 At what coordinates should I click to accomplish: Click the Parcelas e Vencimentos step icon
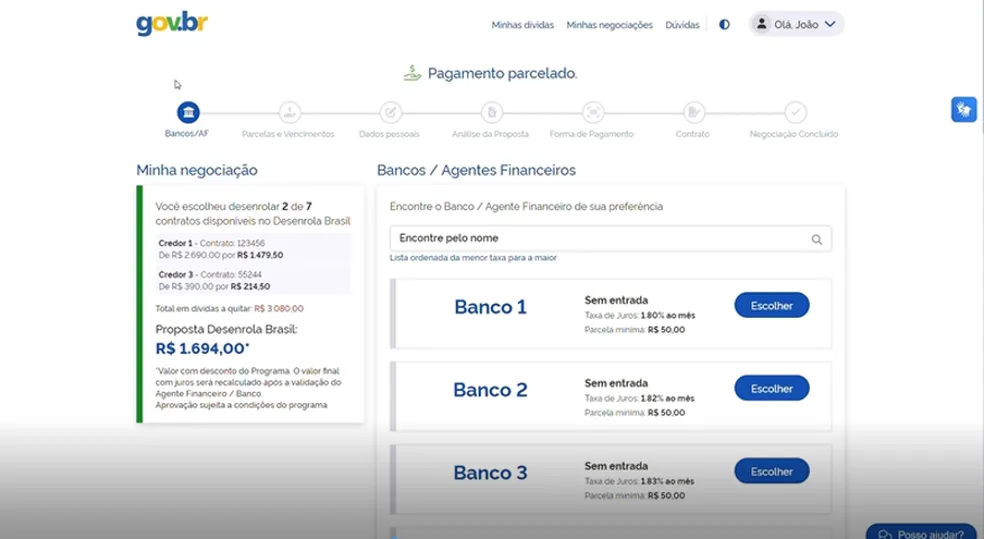click(289, 112)
